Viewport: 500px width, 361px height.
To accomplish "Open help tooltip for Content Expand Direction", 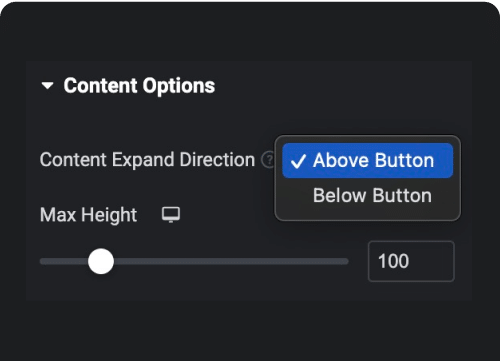I will [x=268, y=159].
